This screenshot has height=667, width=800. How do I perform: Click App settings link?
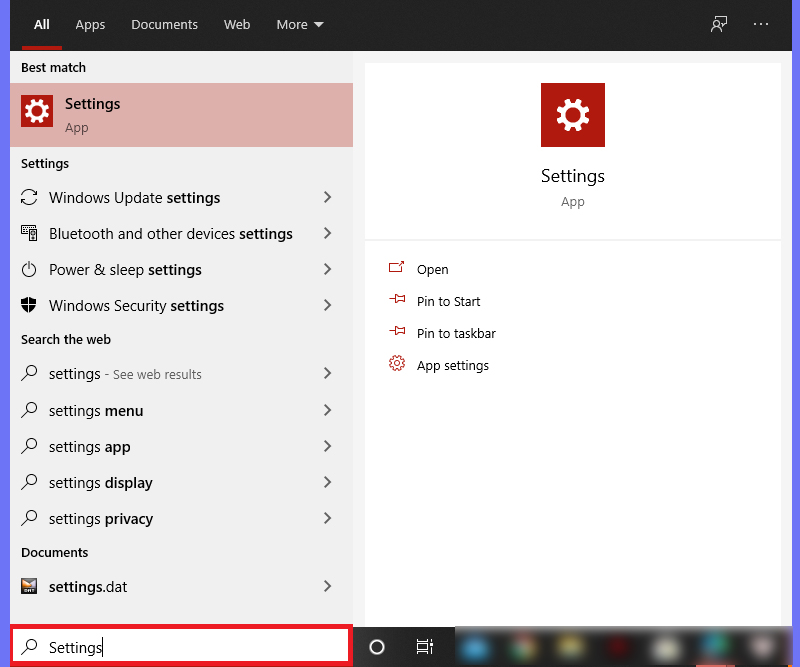click(x=453, y=365)
